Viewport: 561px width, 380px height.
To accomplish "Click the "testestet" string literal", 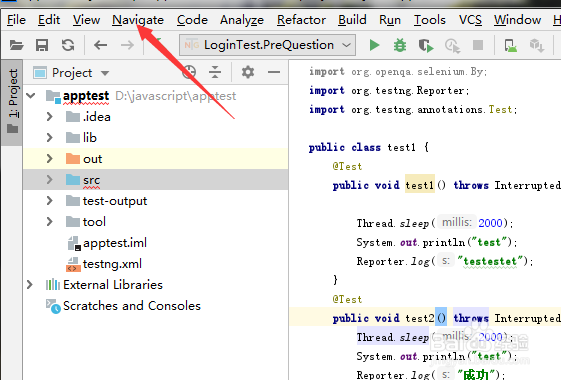I will (490, 262).
